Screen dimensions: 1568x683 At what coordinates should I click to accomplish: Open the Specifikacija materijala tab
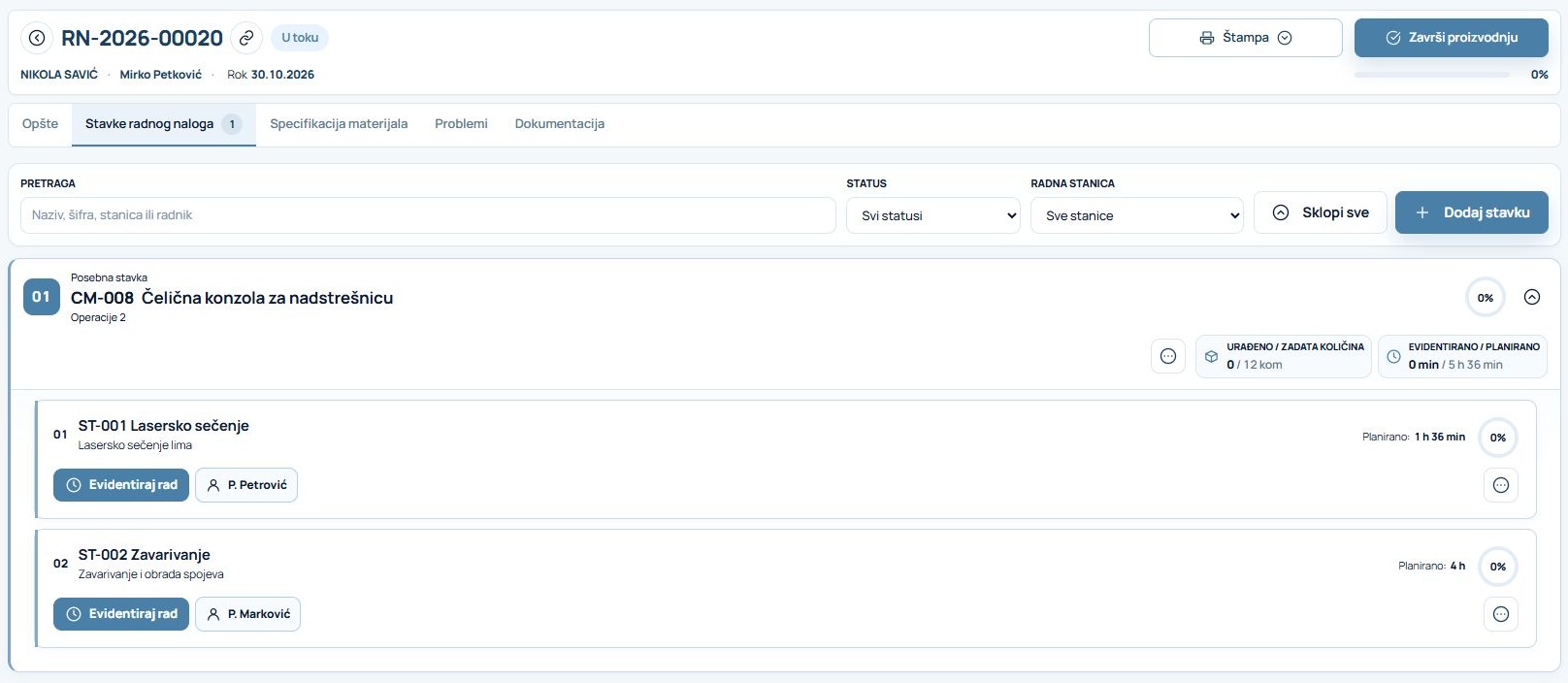tap(339, 124)
